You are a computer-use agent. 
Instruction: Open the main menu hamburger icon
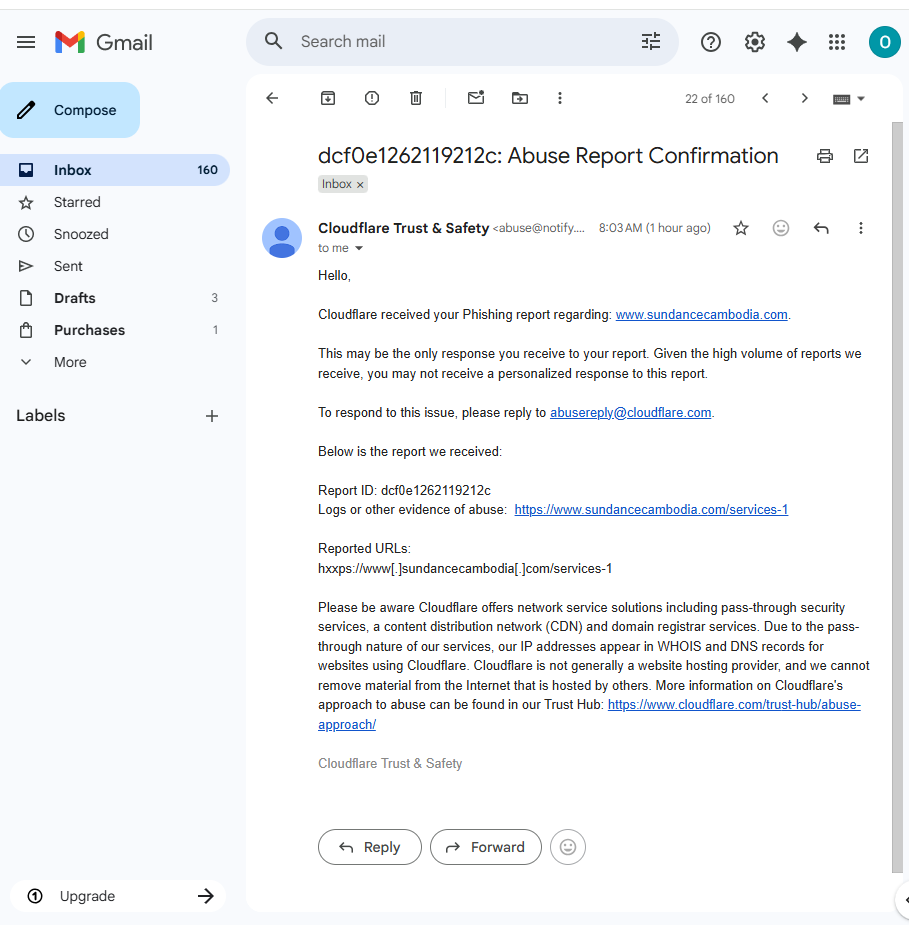pyautogui.click(x=26, y=42)
